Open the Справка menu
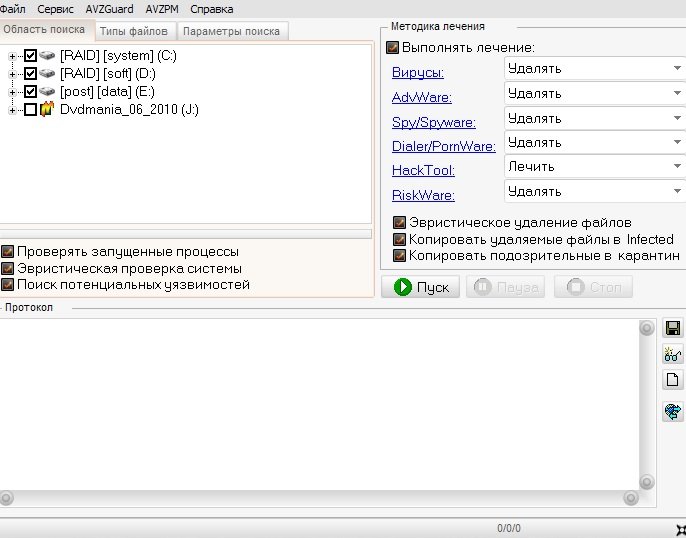Screen dimensions: 686x538 (211, 9)
